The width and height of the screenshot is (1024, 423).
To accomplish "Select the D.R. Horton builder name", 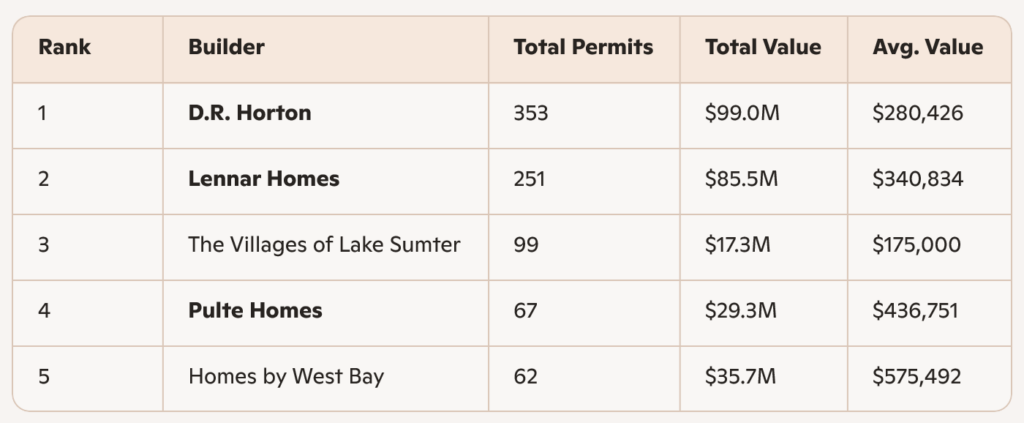I will (x=250, y=113).
